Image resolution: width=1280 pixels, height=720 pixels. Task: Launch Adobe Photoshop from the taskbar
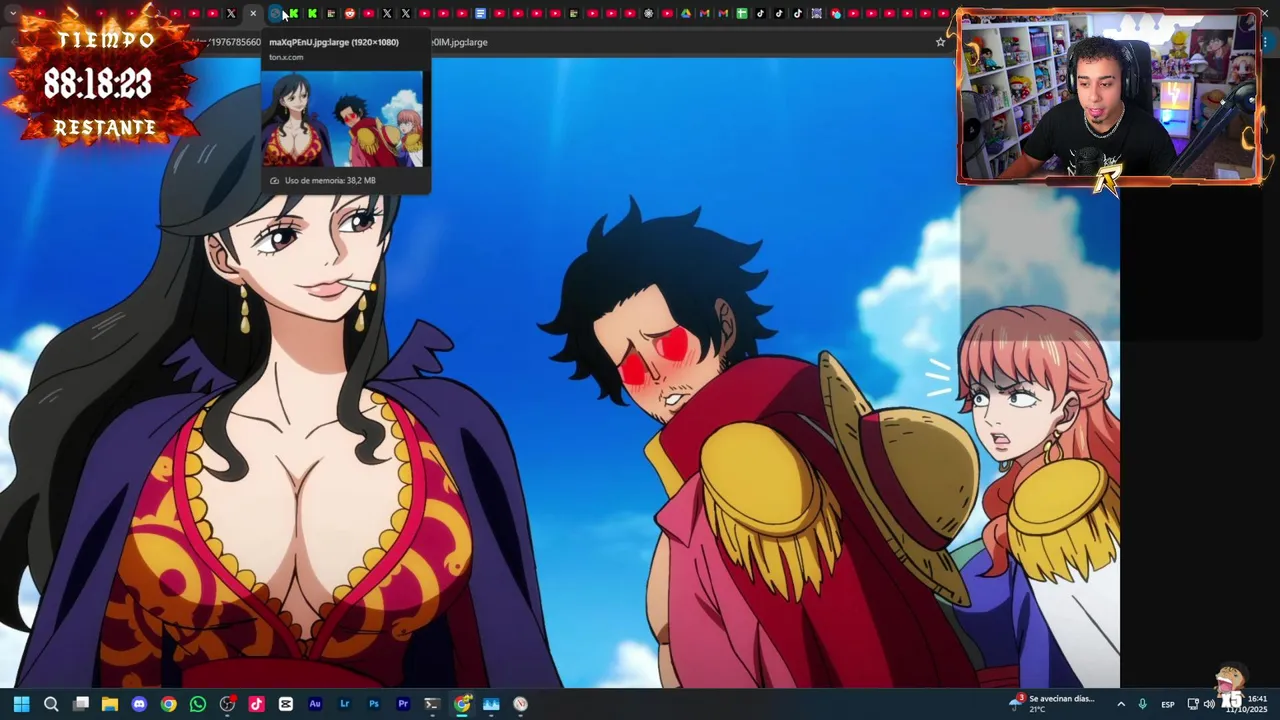click(374, 704)
